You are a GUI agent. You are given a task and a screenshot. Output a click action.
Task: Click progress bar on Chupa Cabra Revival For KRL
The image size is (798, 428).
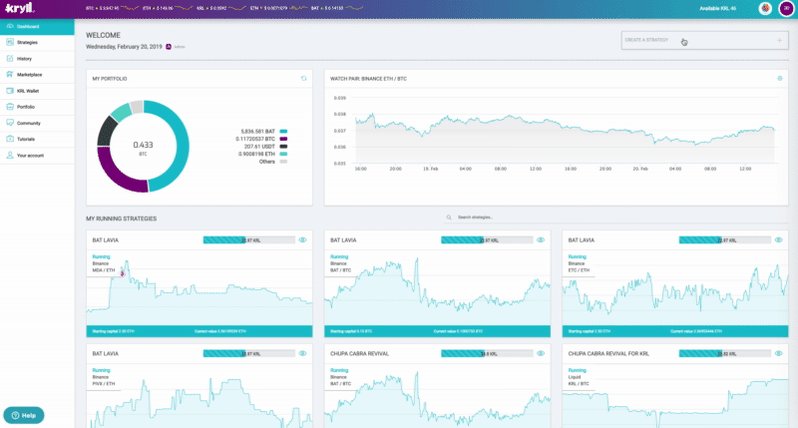point(725,353)
